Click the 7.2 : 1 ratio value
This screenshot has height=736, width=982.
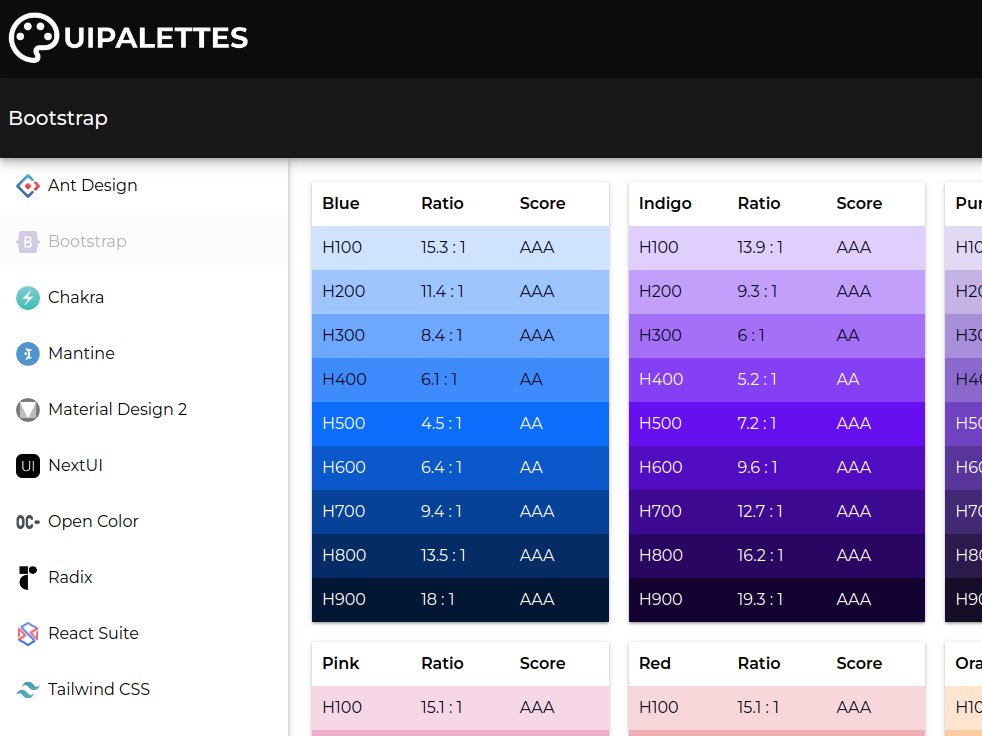(757, 423)
